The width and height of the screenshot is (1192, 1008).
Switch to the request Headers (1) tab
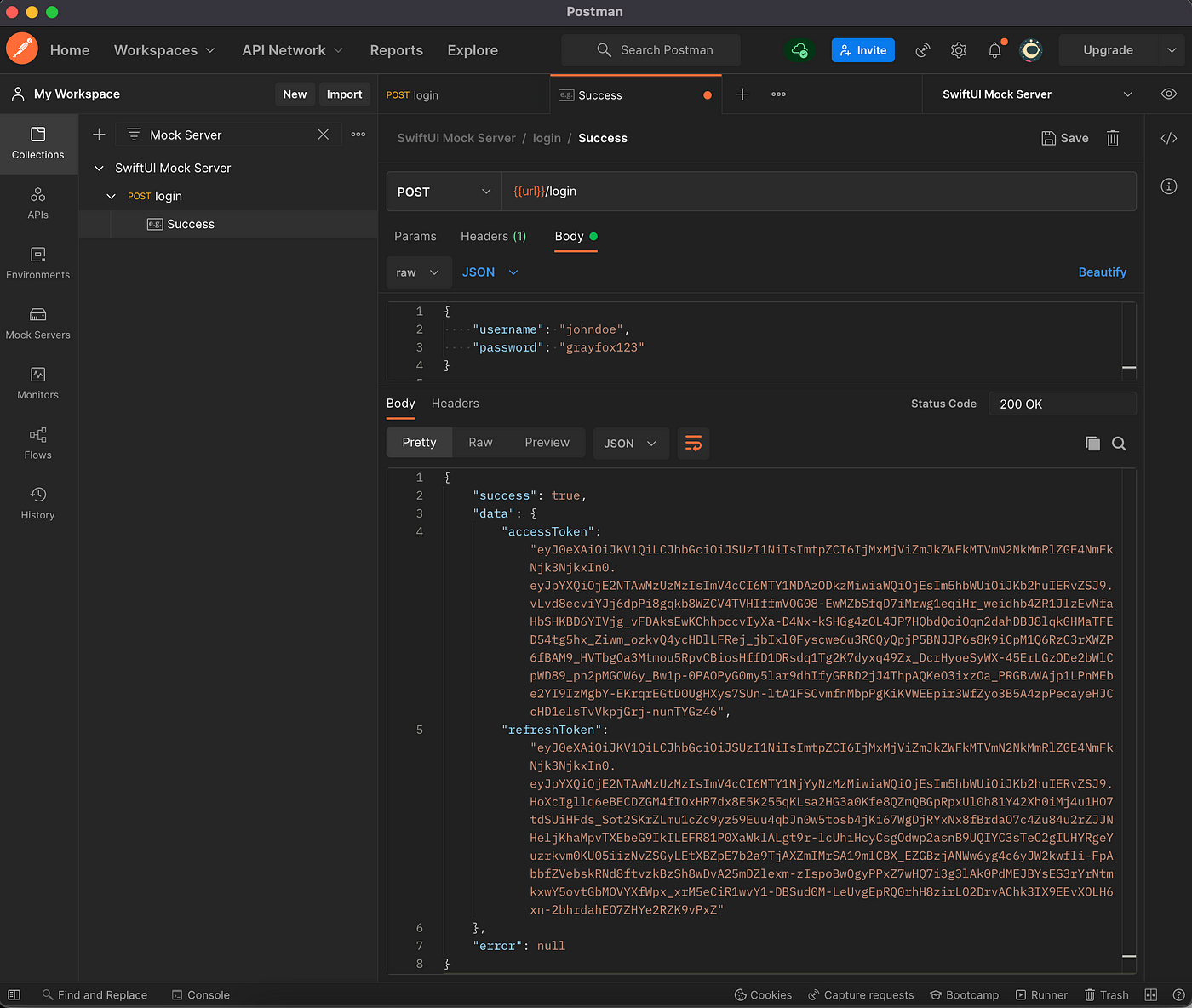(493, 236)
